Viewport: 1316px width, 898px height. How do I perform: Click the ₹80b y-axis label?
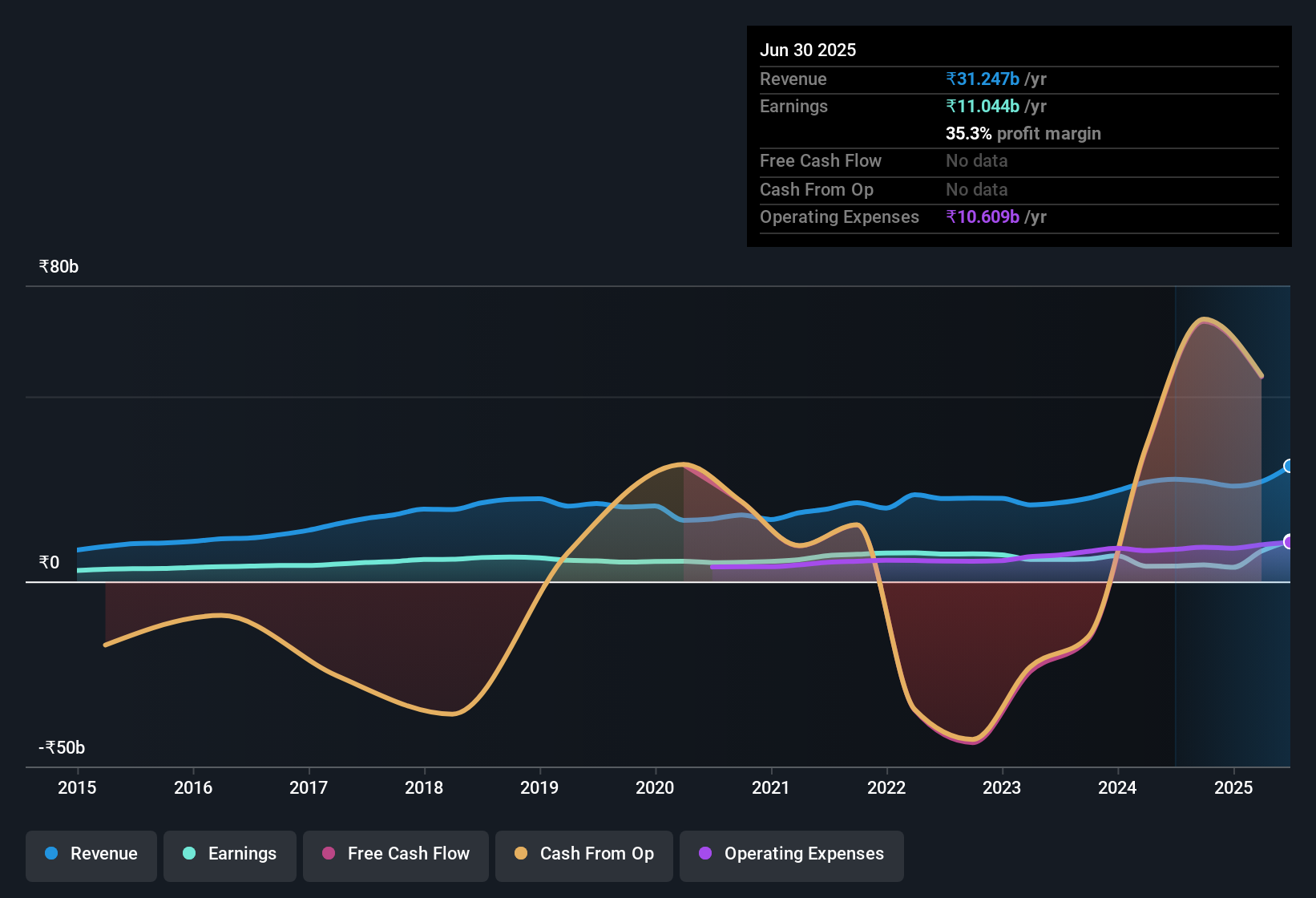[59, 267]
